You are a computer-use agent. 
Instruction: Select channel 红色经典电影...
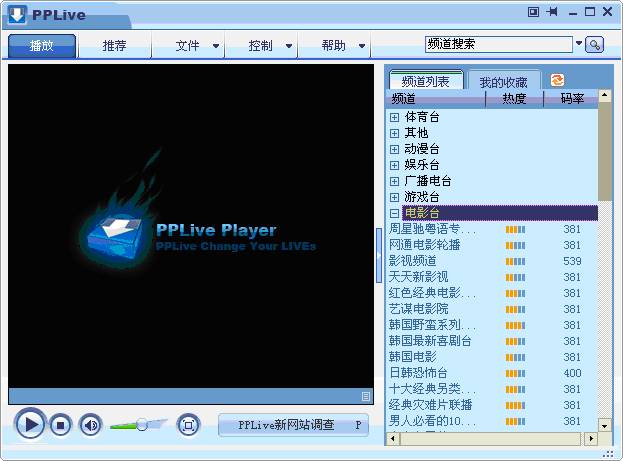432,293
